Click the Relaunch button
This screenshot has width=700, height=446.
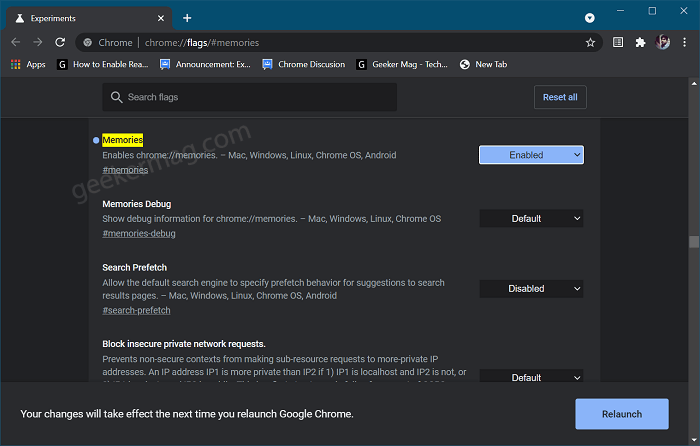click(x=622, y=414)
